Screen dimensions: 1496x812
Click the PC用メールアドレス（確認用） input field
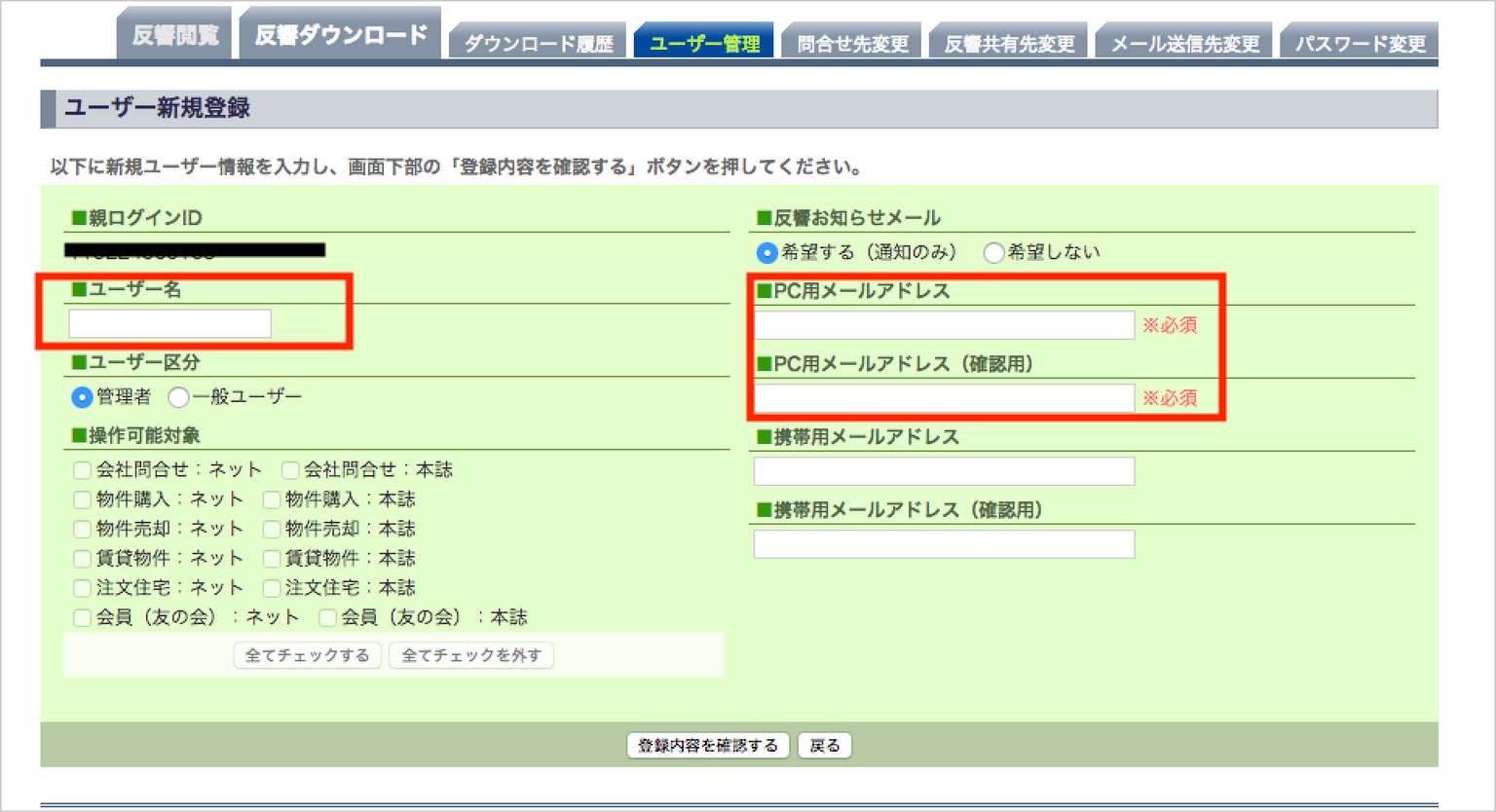(x=944, y=398)
